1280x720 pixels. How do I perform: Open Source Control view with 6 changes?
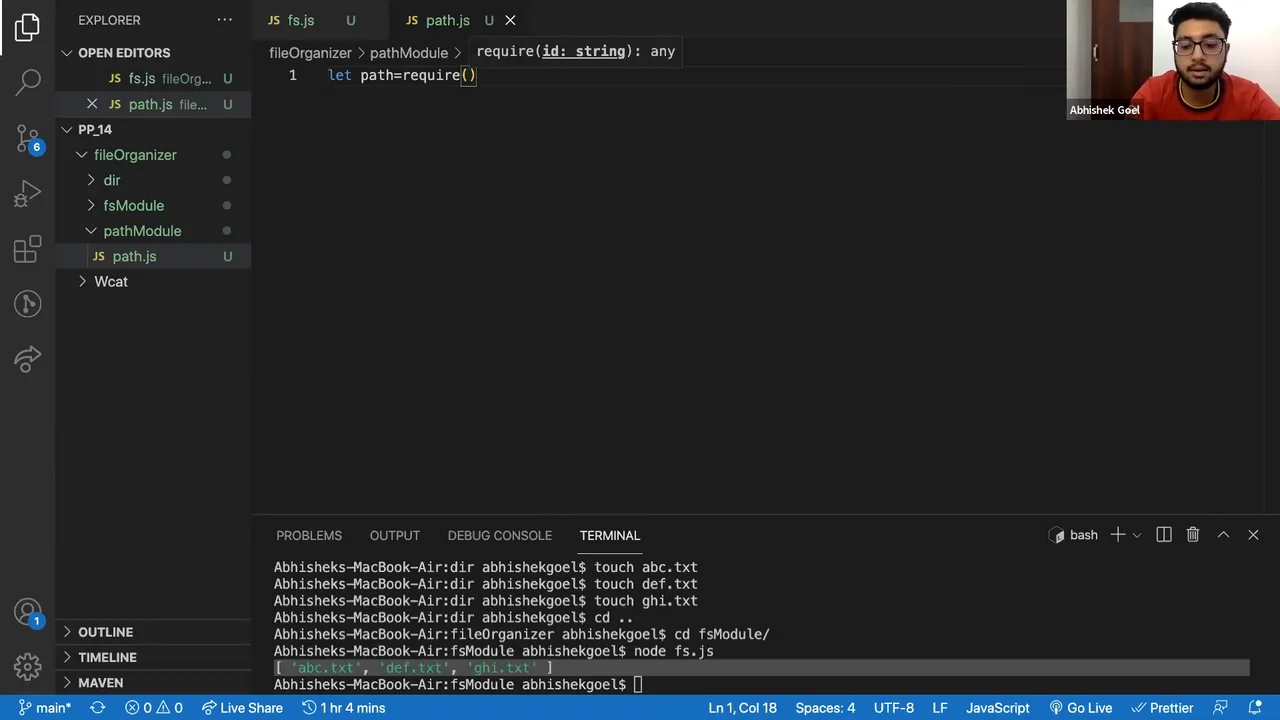click(x=27, y=138)
